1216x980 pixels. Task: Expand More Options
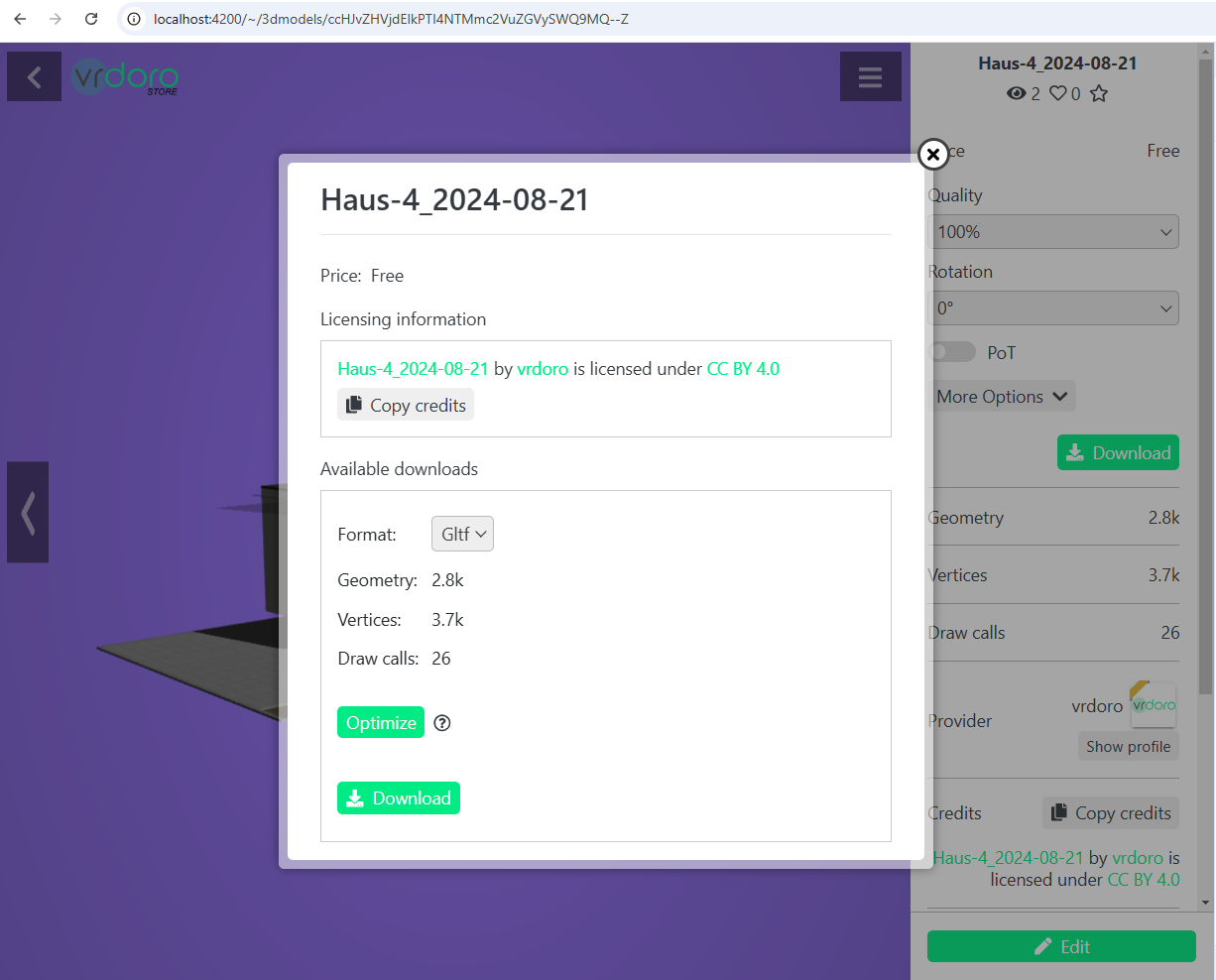pyautogui.click(x=1002, y=397)
